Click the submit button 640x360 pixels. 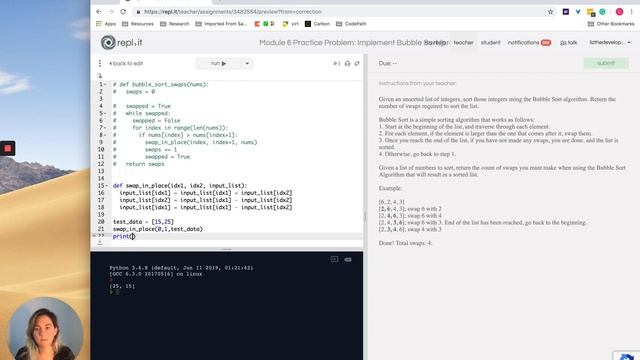click(x=606, y=63)
